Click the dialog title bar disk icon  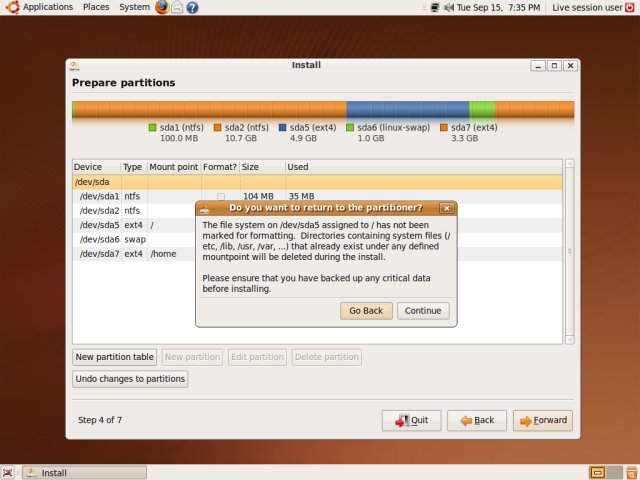click(205, 209)
